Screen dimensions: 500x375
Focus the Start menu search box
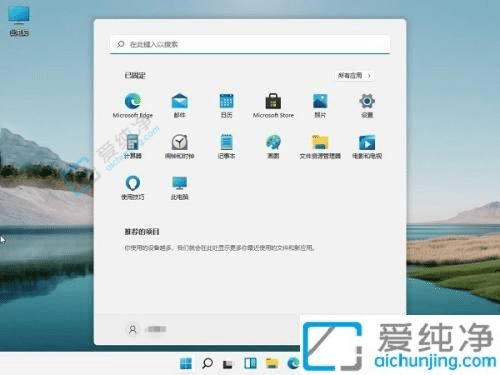coord(250,44)
